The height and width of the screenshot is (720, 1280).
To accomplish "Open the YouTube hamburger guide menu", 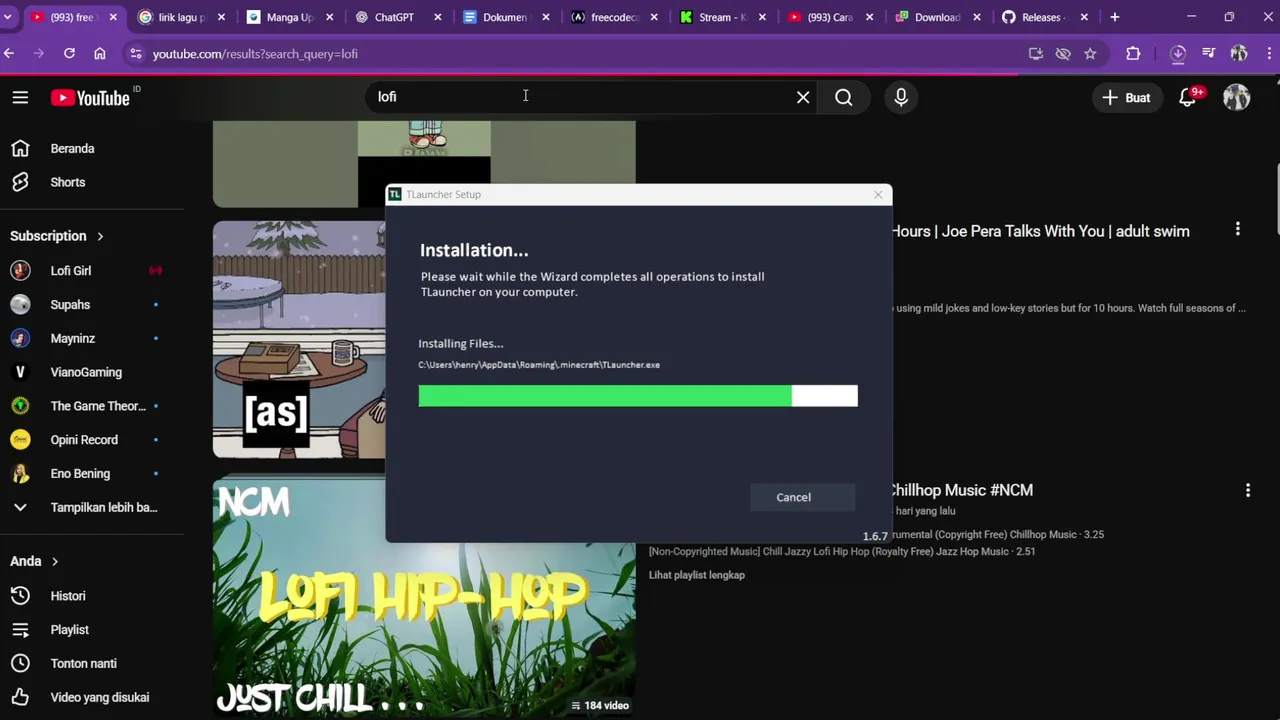I will coord(20,97).
